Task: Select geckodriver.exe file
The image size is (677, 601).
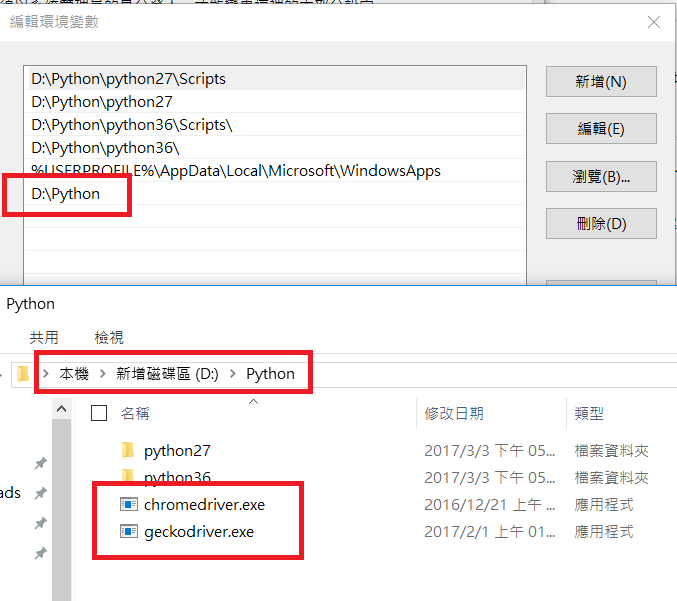Action: 199,531
